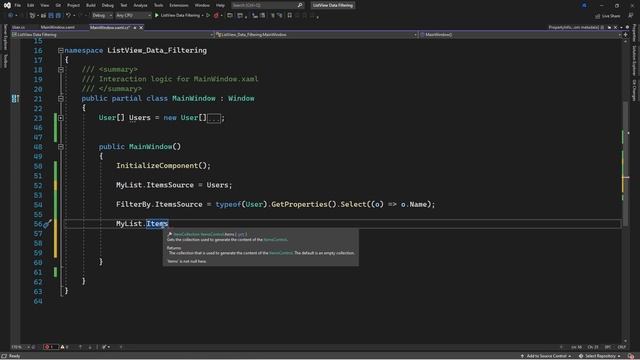The height and width of the screenshot is (360, 640).
Task: Click Start Without Debugging outline arrow
Action: 208,16
